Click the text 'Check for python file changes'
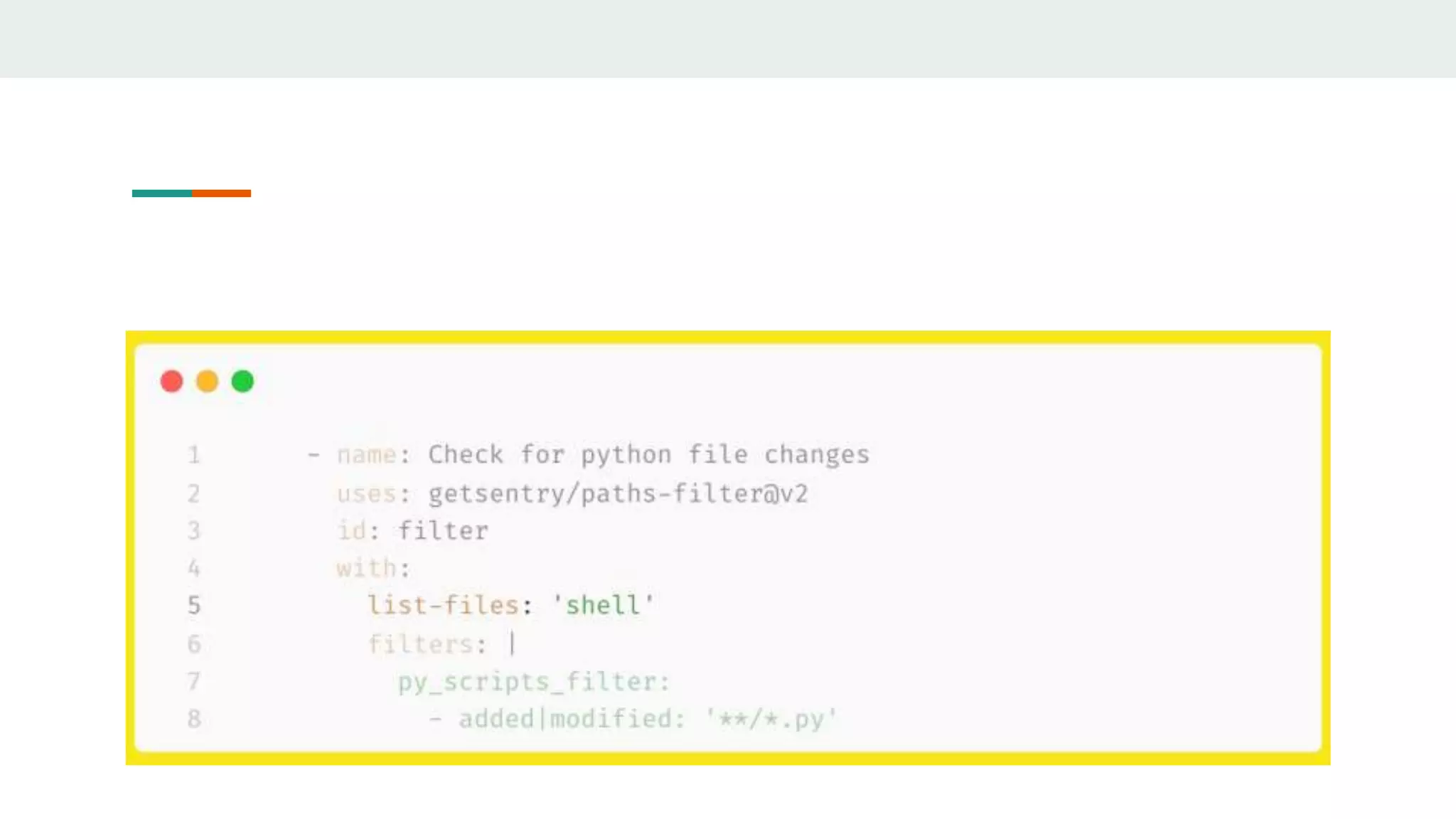 pos(648,455)
